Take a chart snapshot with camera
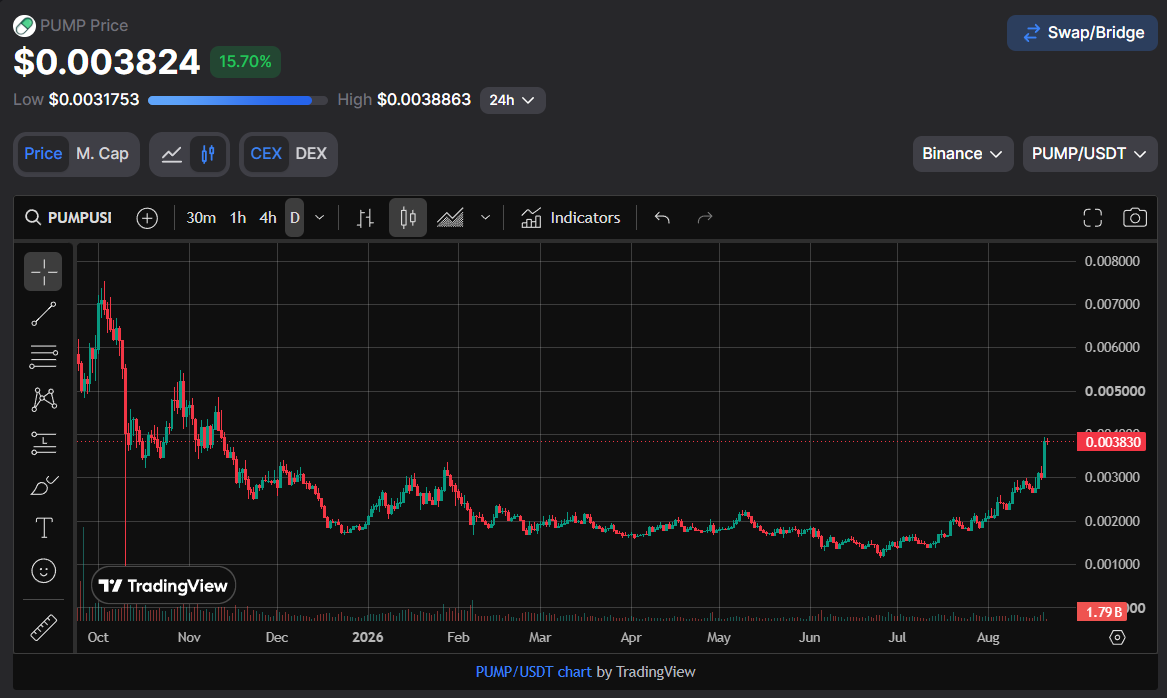This screenshot has height=698, width=1167. click(1134, 218)
